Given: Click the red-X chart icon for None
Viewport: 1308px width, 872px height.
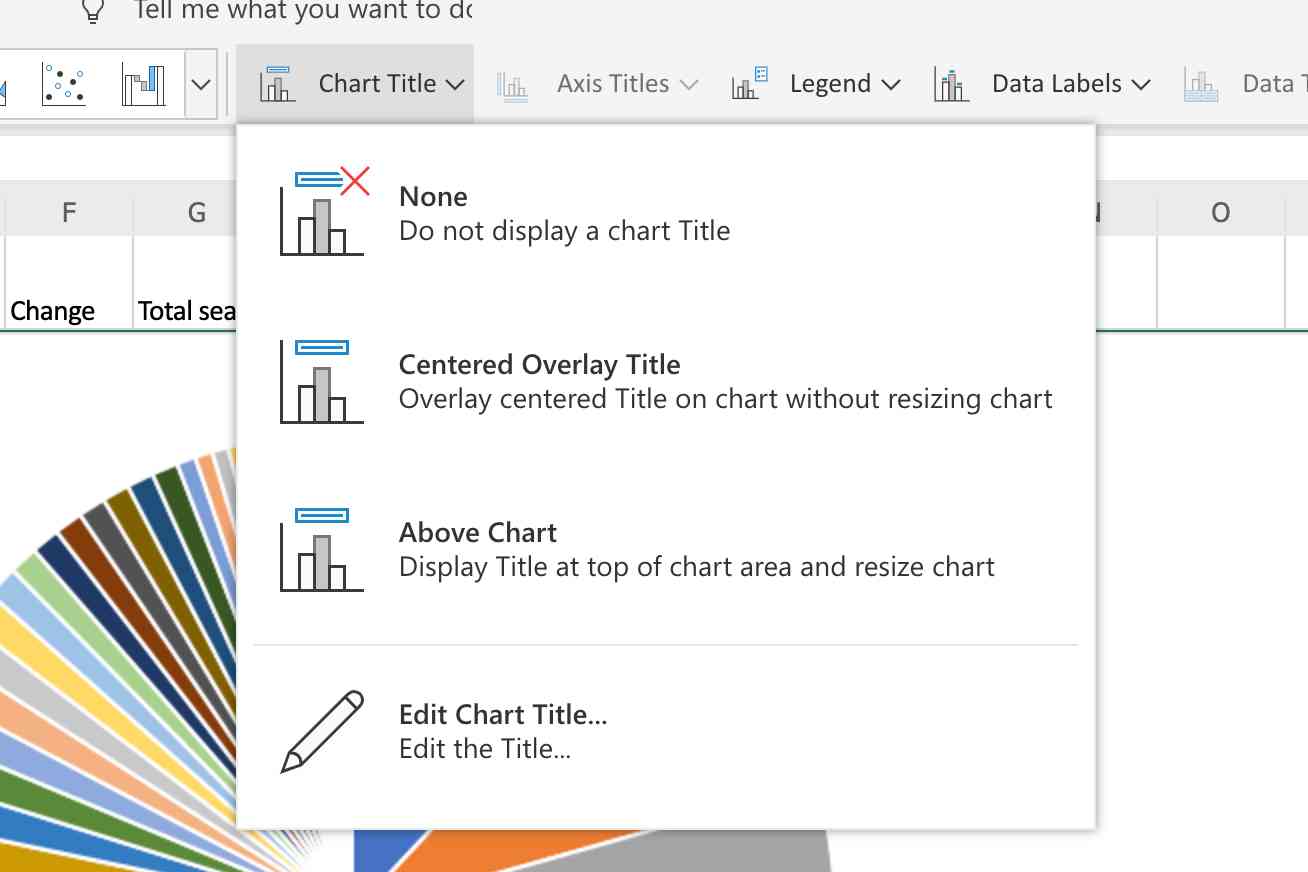Looking at the screenshot, I should (321, 210).
